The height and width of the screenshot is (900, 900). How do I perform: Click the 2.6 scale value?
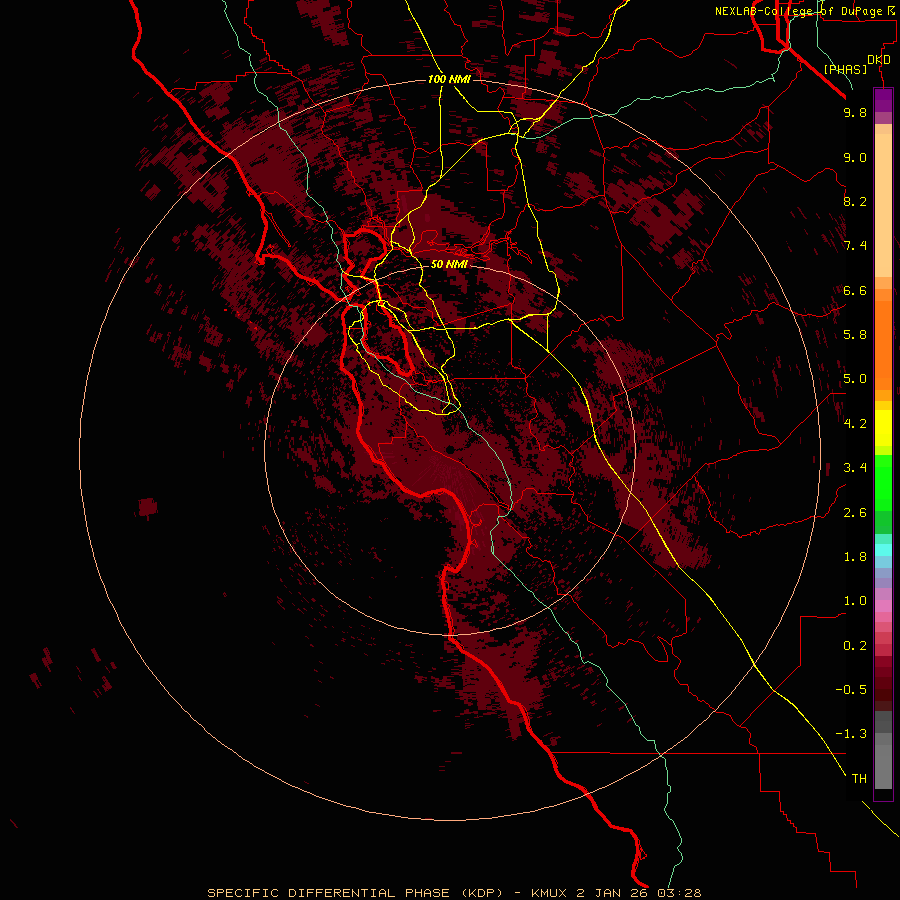(855, 513)
